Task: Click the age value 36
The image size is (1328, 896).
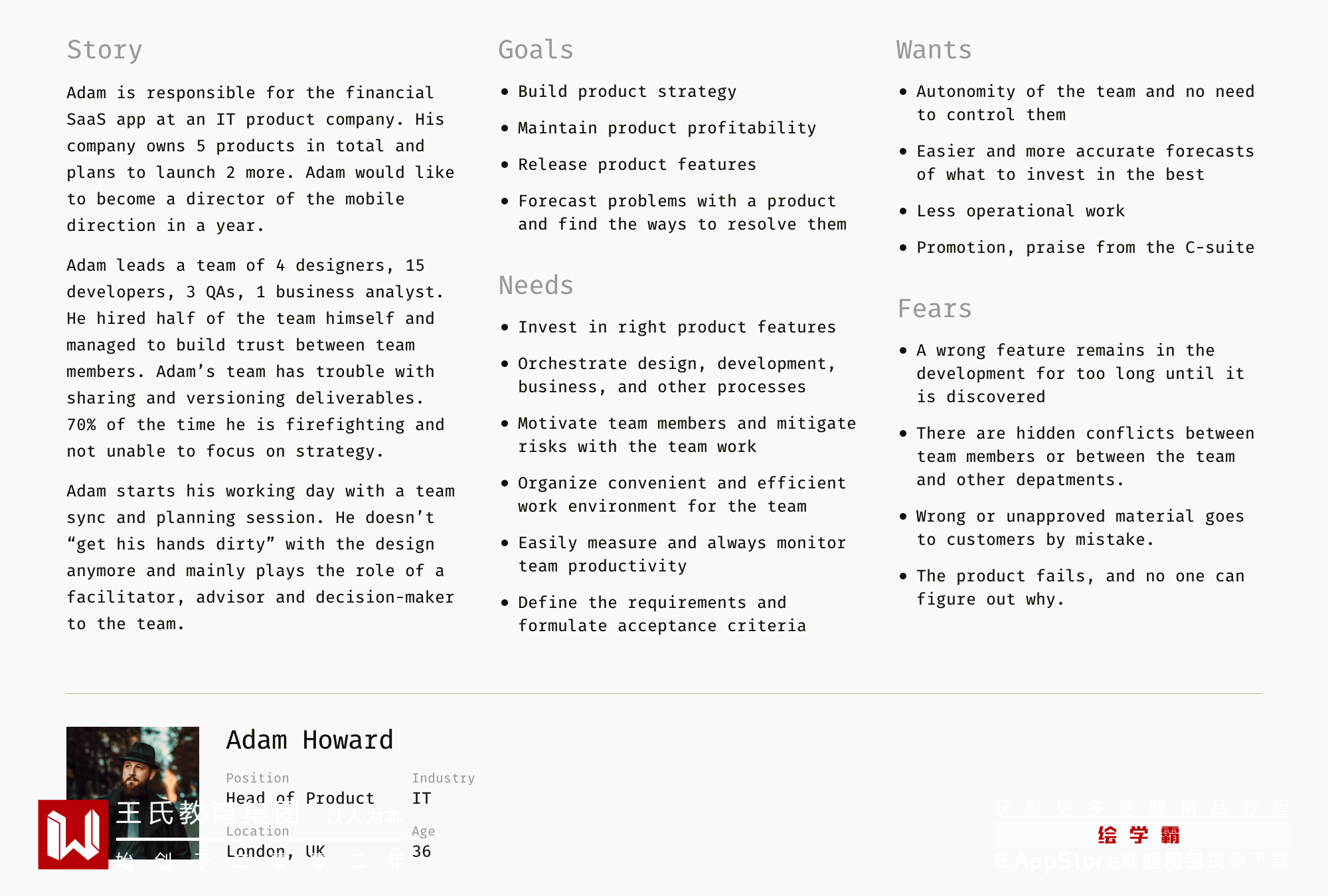Action: point(422,852)
